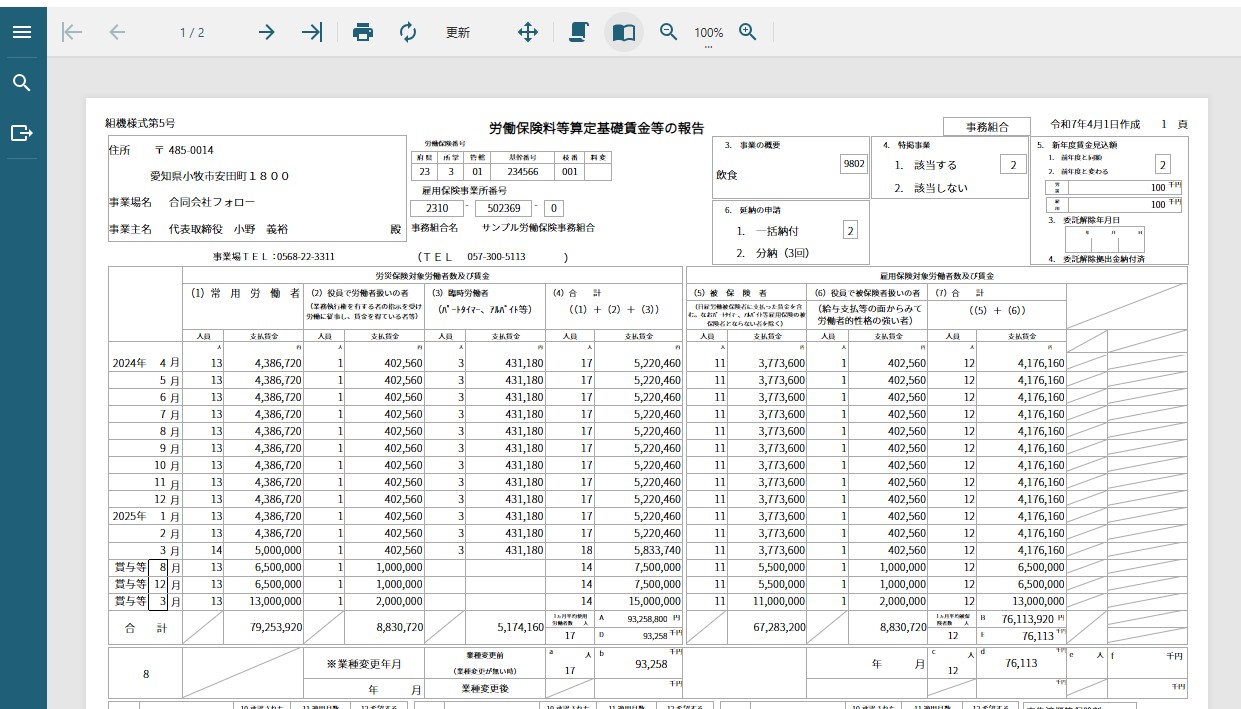Click サンプル労働保険事務組合

click(538, 228)
